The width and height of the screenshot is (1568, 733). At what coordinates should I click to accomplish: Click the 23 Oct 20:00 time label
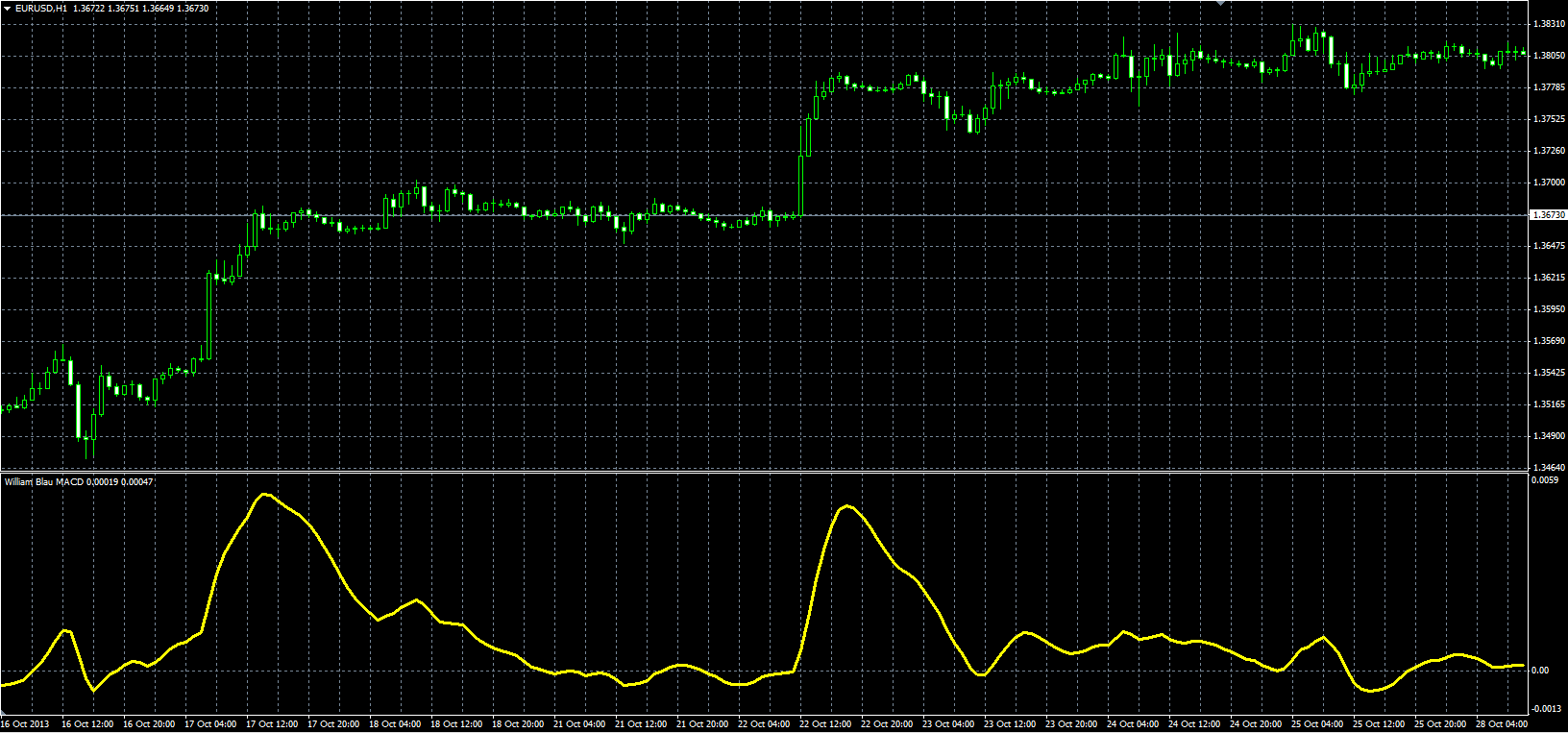(1071, 724)
